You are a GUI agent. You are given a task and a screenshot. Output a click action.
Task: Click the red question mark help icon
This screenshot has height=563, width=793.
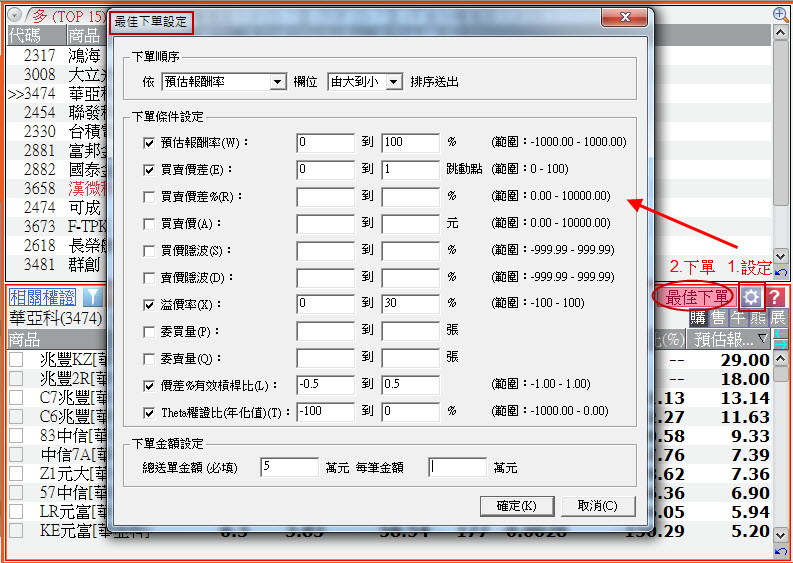(x=774, y=296)
